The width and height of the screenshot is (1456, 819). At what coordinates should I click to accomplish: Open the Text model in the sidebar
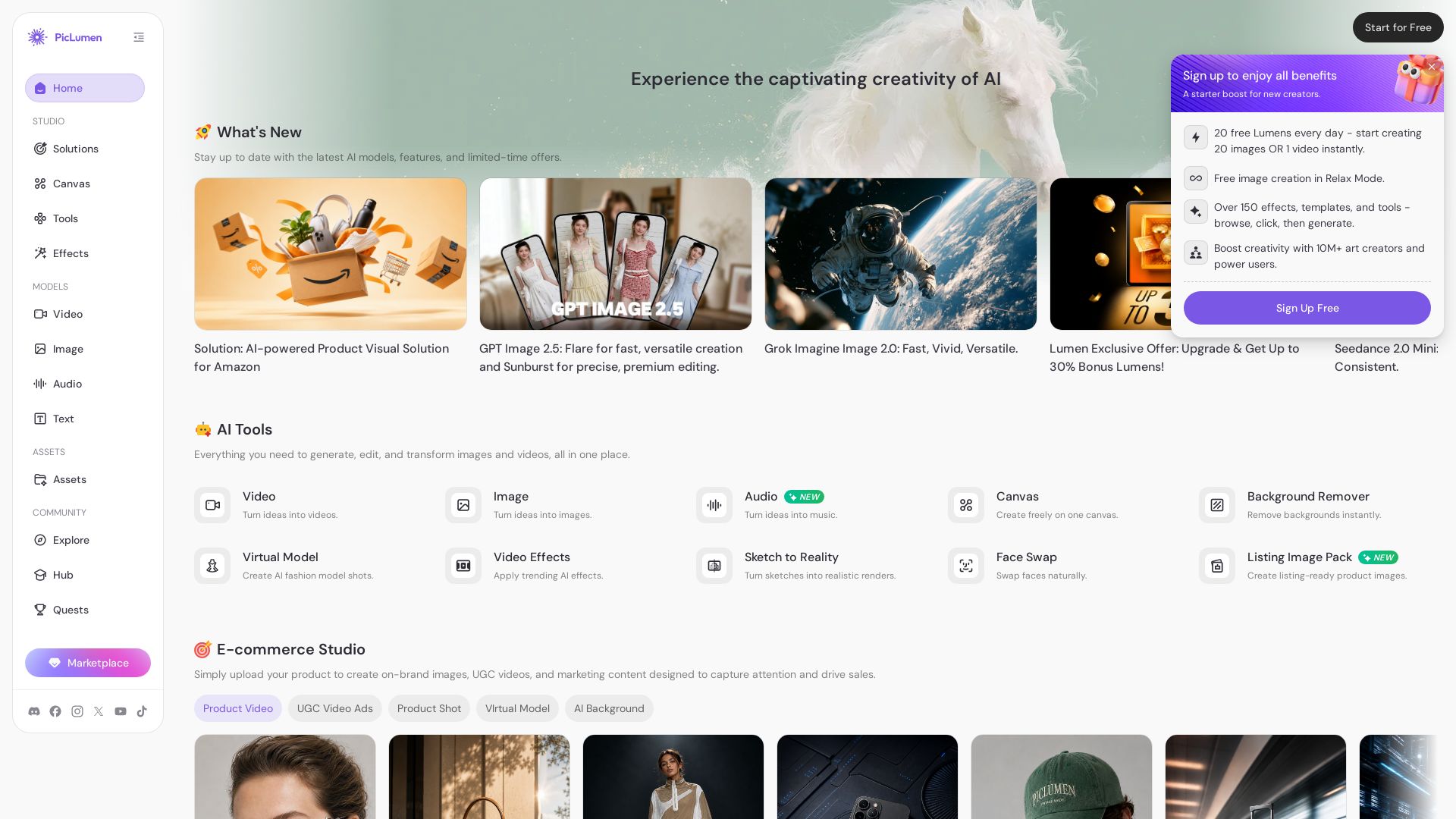pos(85,419)
